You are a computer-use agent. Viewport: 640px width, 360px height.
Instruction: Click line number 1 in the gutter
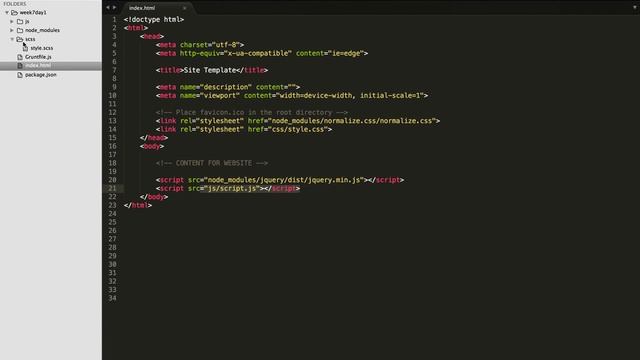114,19
